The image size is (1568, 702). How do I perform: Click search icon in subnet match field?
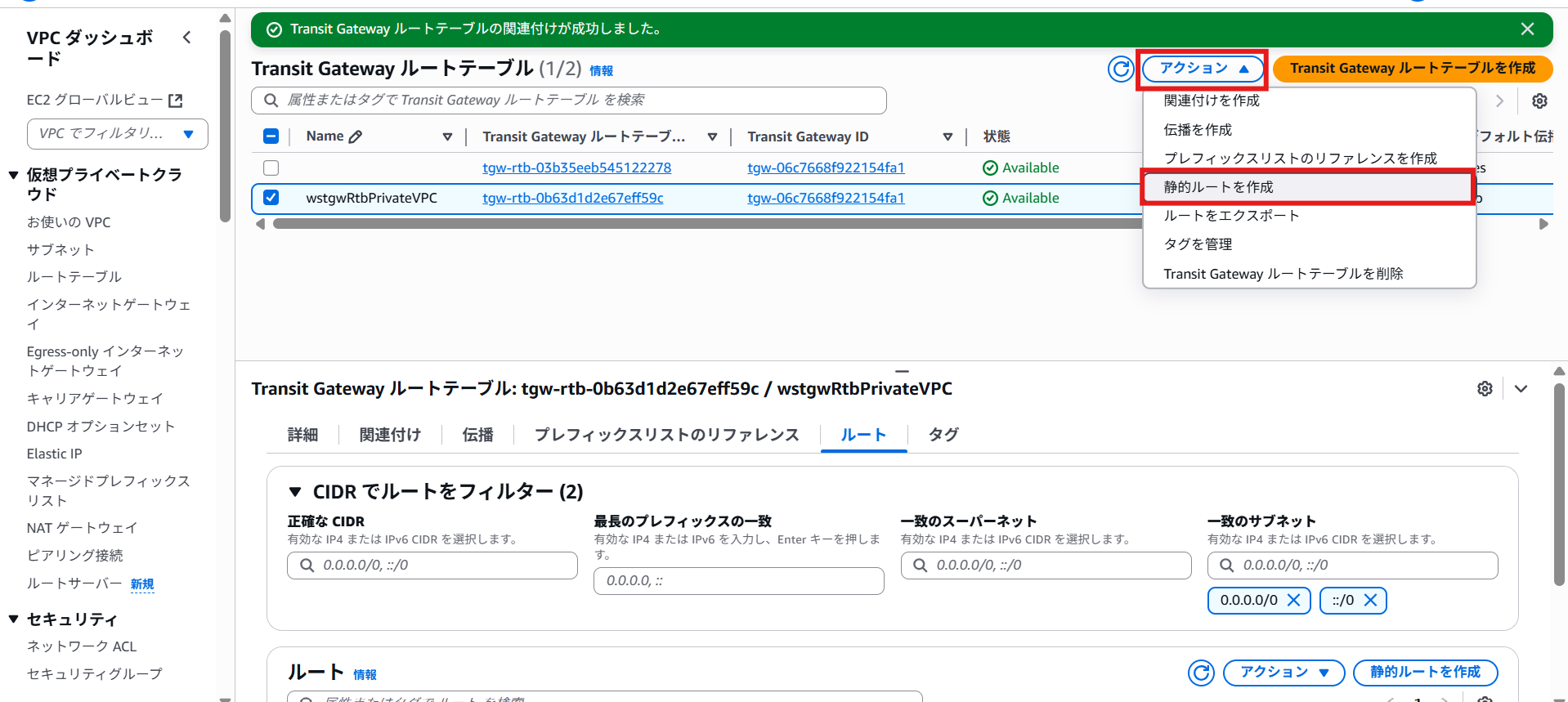1227,566
